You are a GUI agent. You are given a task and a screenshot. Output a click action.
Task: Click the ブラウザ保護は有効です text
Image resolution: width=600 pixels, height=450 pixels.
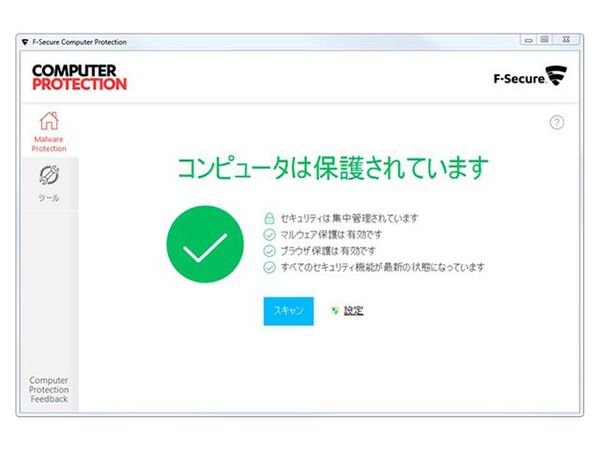(328, 251)
